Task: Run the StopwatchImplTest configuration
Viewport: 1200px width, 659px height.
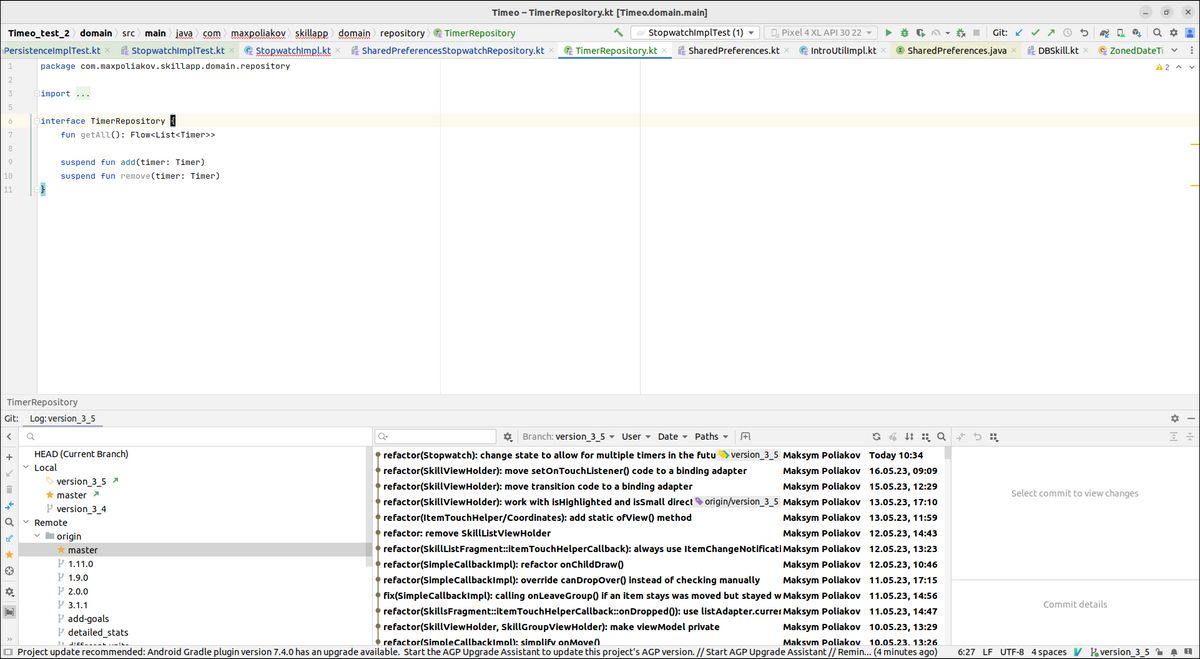Action: 888,33
